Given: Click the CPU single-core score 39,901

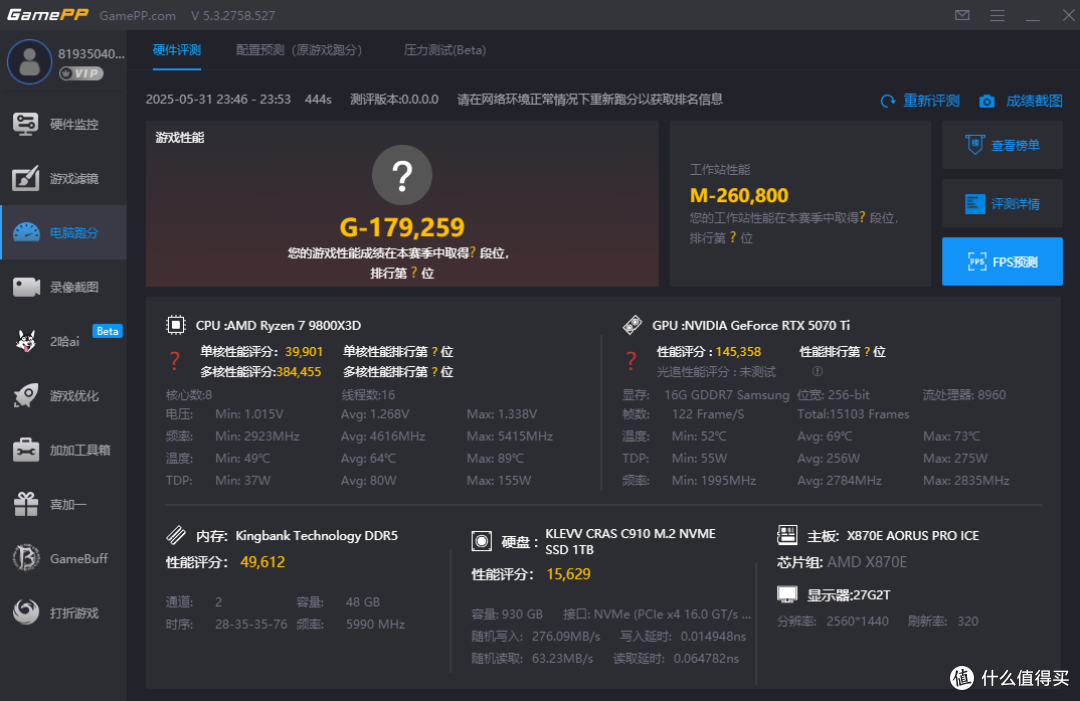Looking at the screenshot, I should [304, 351].
